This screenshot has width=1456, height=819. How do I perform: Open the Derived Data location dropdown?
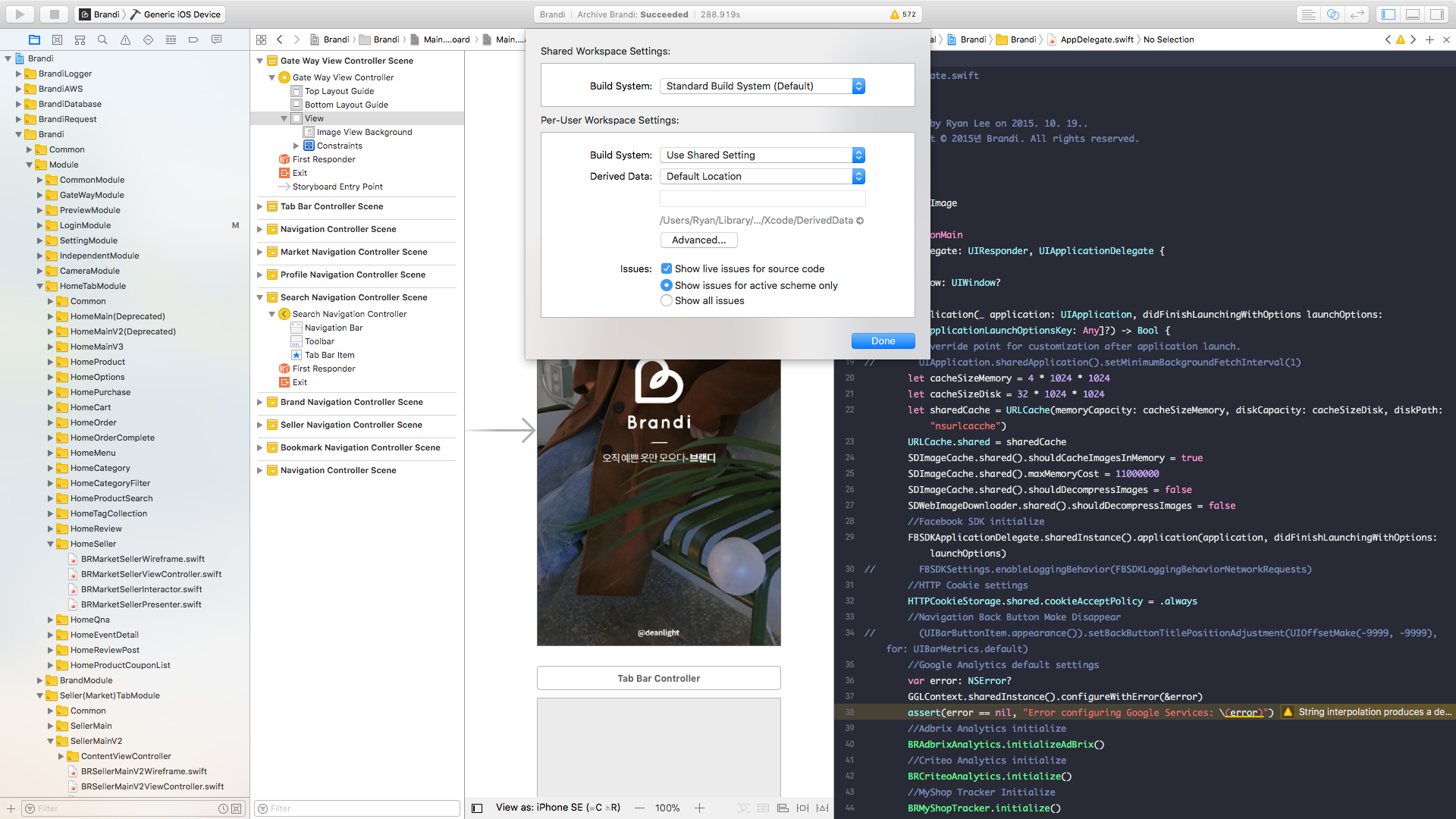[x=762, y=176]
